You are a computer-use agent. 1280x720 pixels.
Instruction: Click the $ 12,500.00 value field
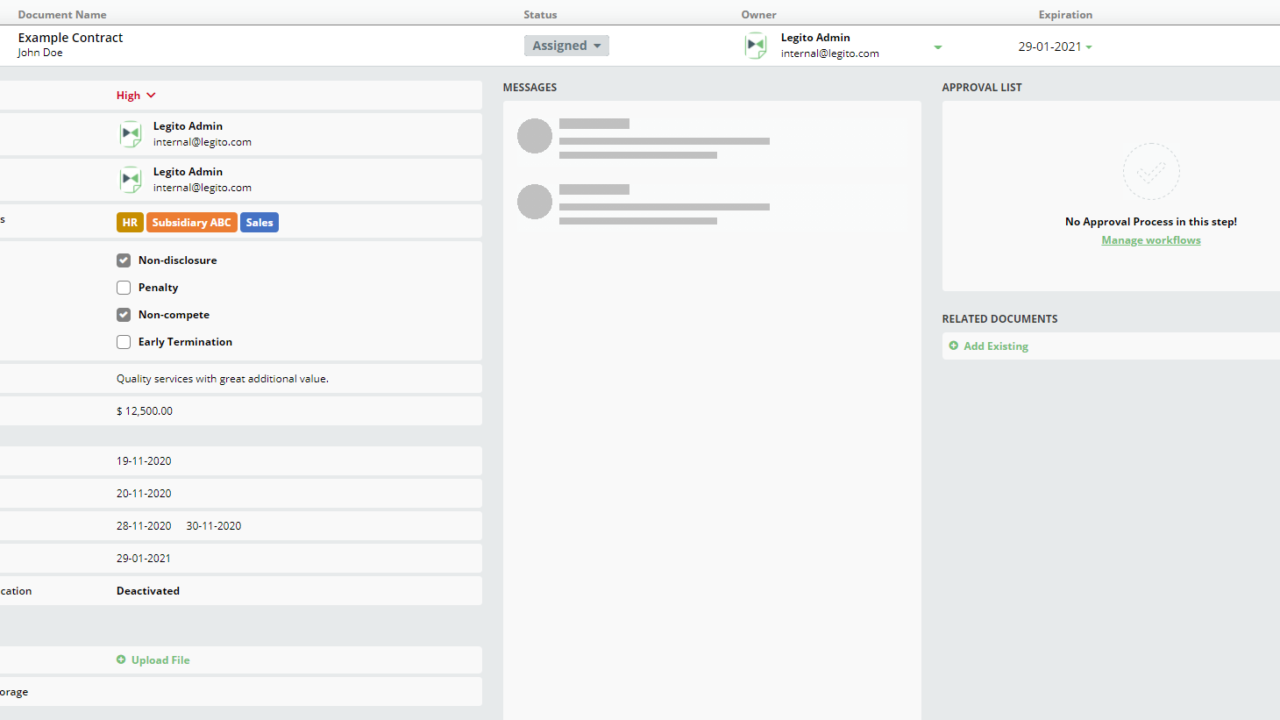point(145,411)
